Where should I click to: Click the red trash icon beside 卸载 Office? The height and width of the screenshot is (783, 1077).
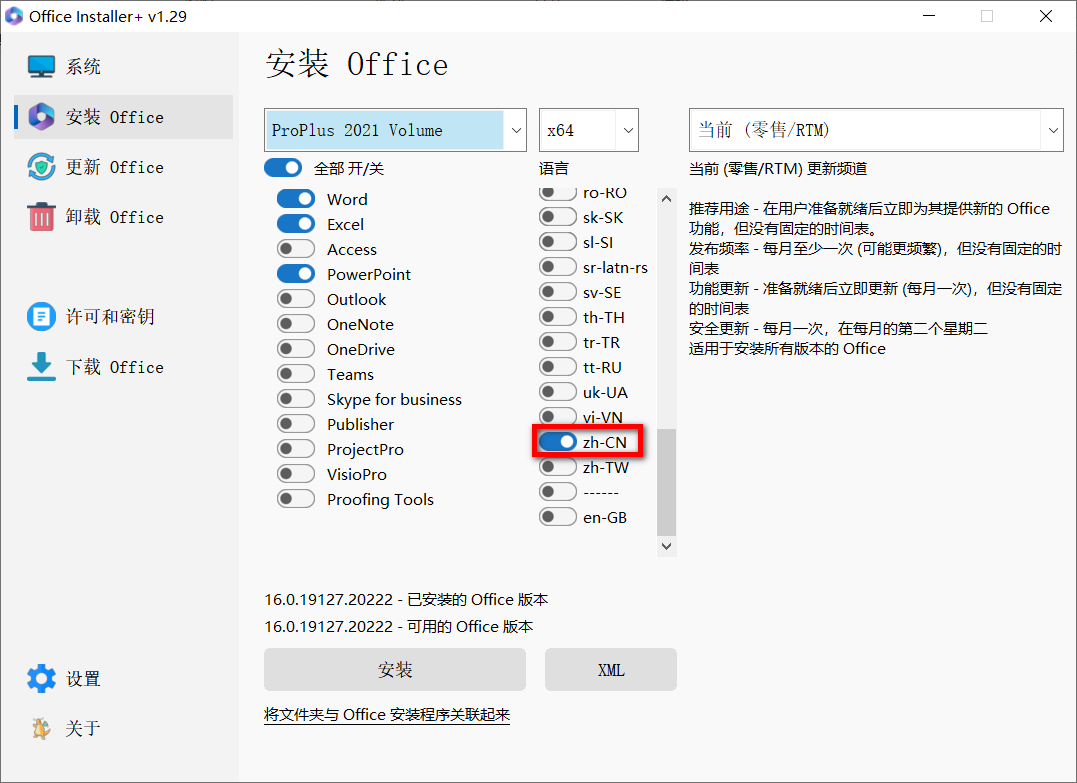click(41, 217)
